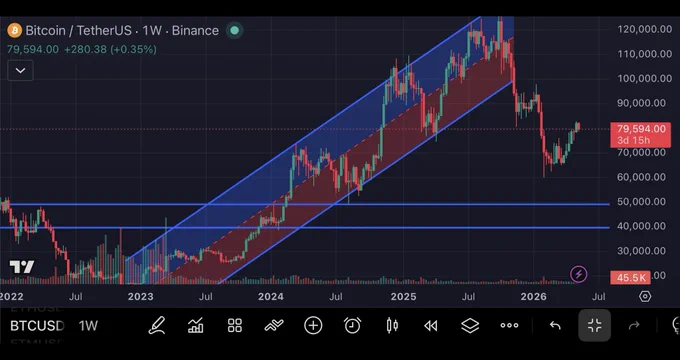680x360 pixels.
Task: Open the compare symbols lines icon
Action: tap(274, 325)
